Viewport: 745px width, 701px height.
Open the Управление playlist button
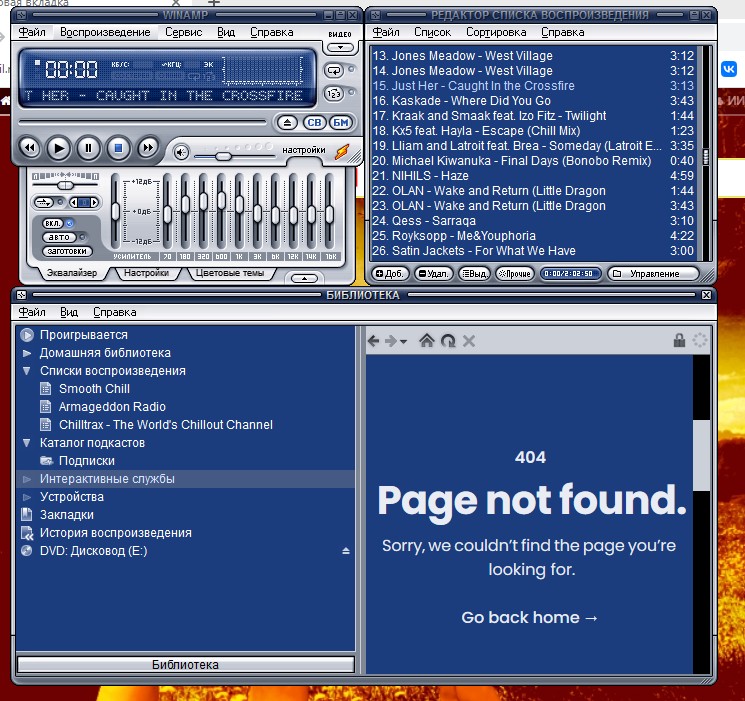[654, 274]
